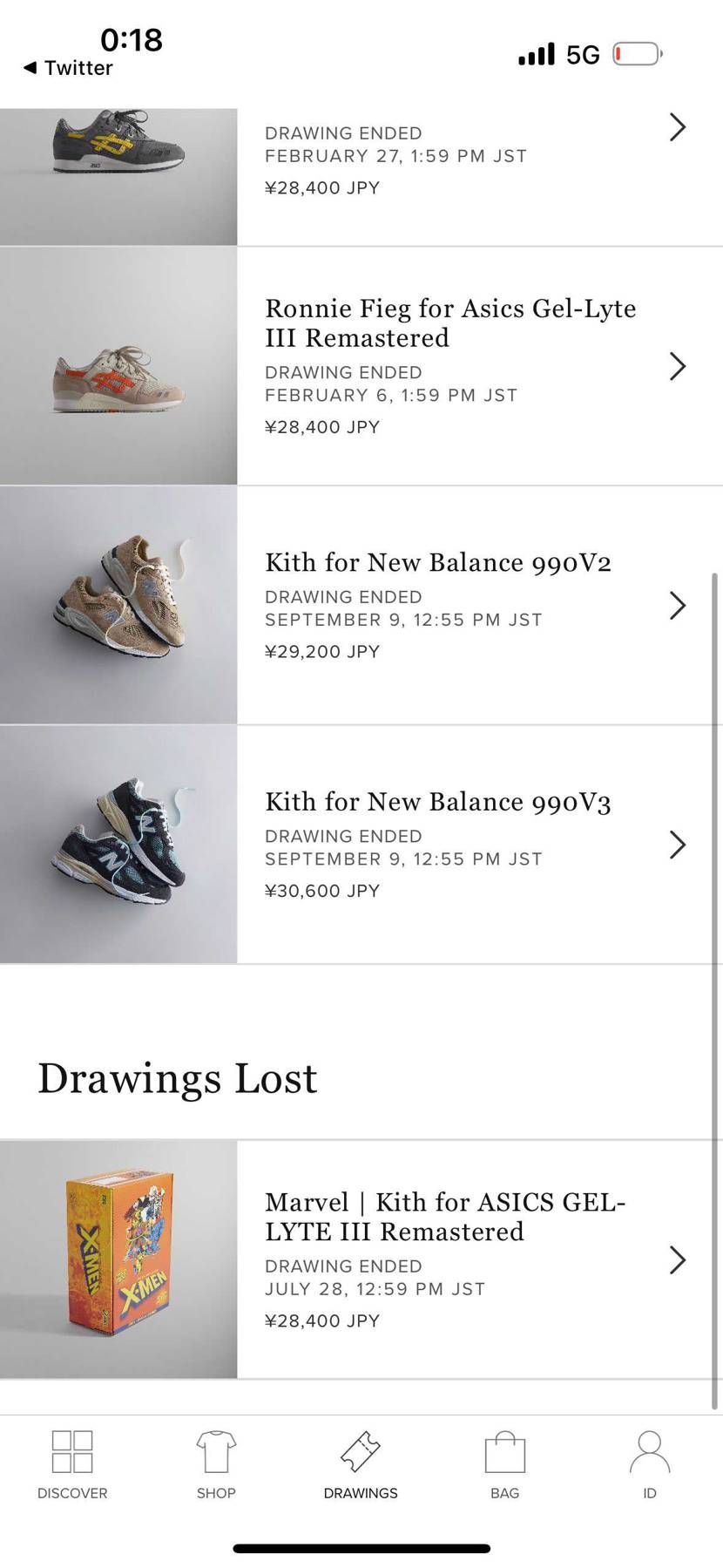Open the Discover grid icon

(x=72, y=1452)
